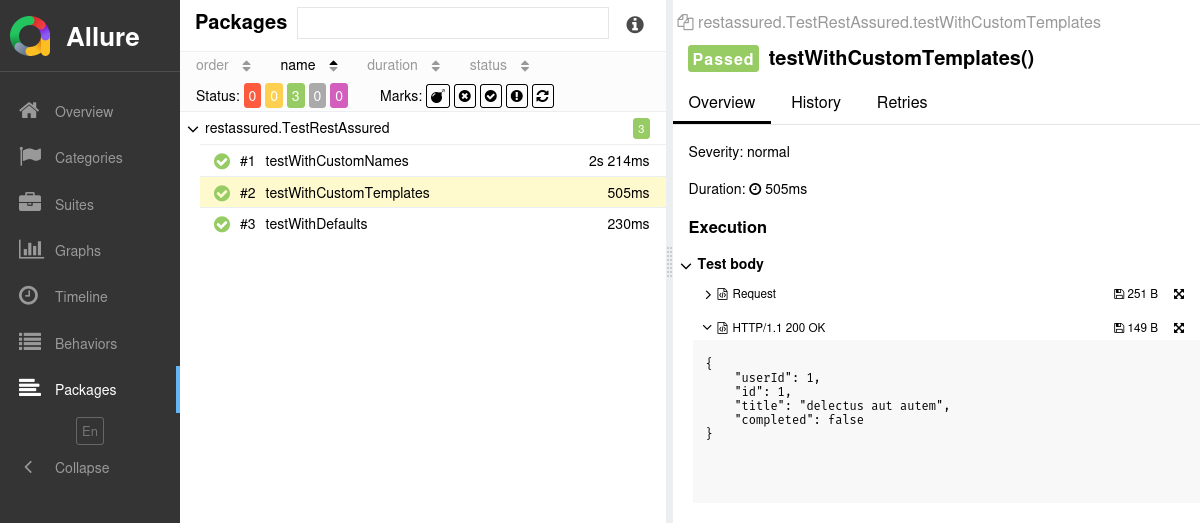Viewport: 1200px width, 523px height.
Task: Expand the Request attachment
Action: [x=708, y=294]
